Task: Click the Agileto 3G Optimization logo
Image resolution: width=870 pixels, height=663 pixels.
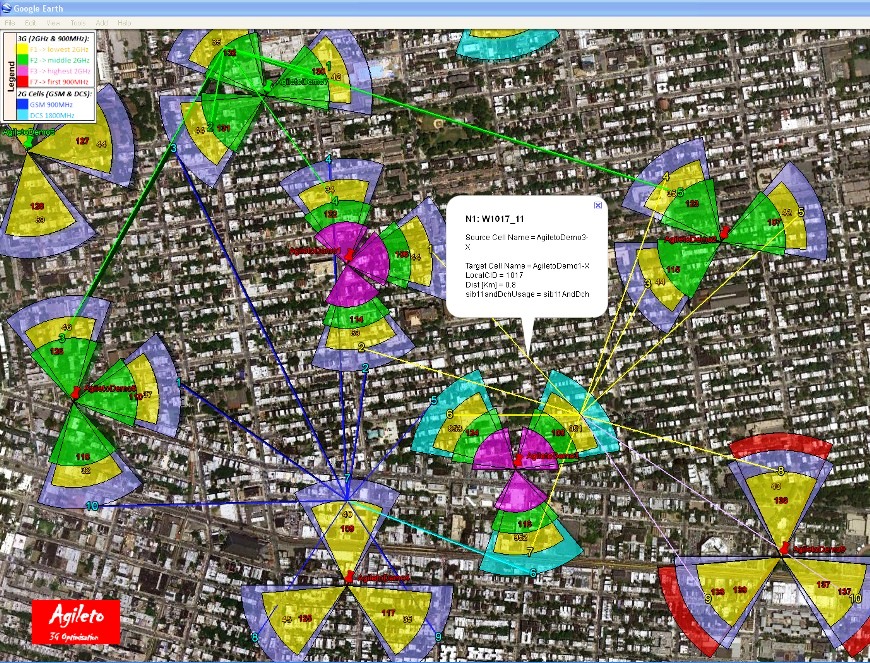Action: [76, 621]
